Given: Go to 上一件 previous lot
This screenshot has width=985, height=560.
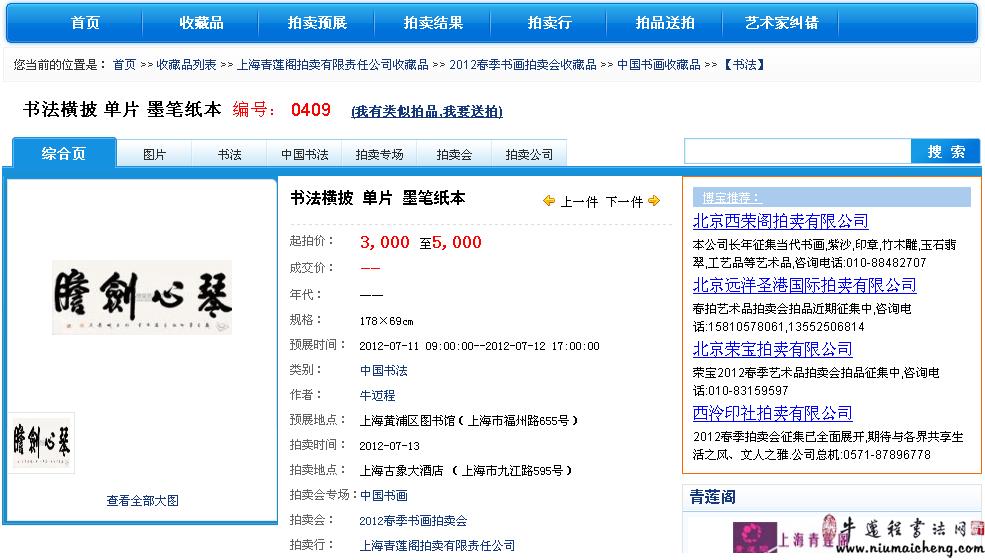Looking at the screenshot, I should click(579, 202).
